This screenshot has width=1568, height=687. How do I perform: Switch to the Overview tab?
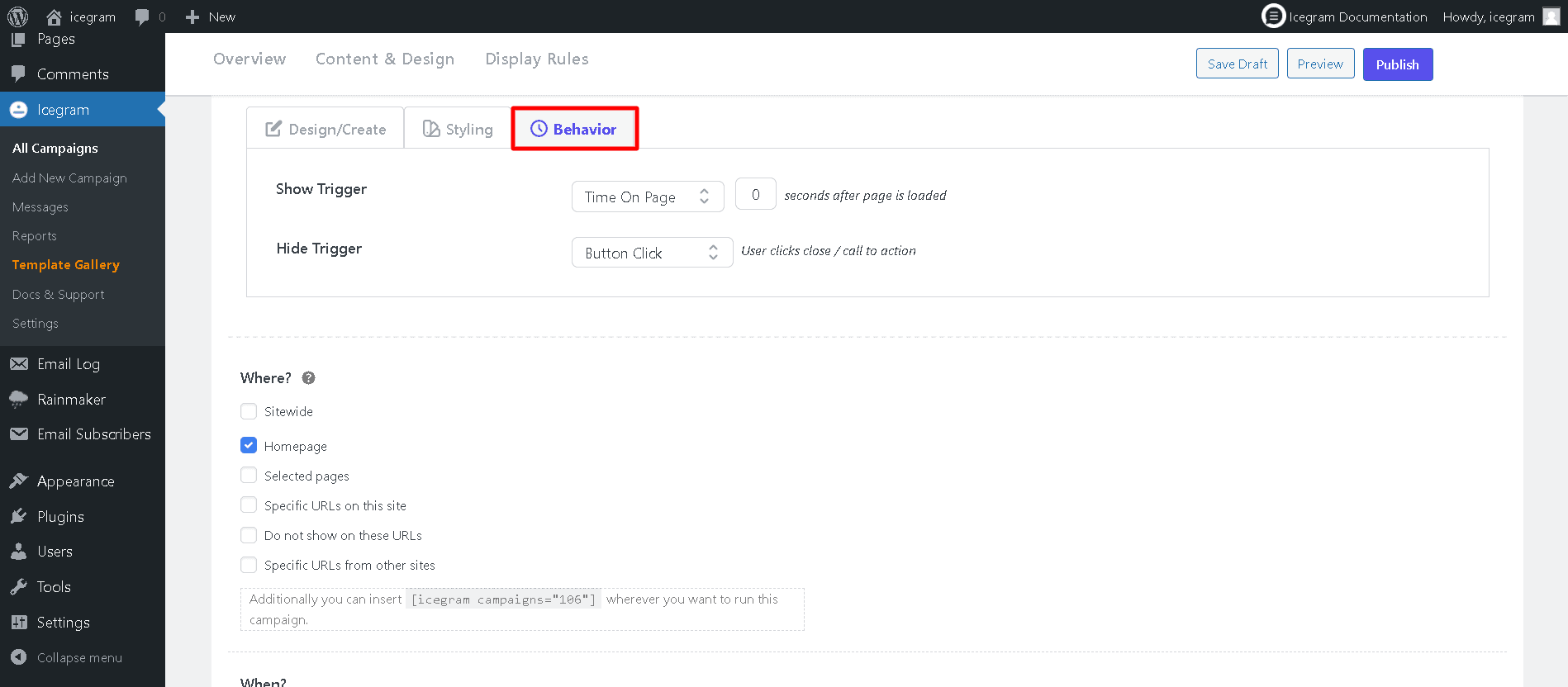tap(249, 59)
